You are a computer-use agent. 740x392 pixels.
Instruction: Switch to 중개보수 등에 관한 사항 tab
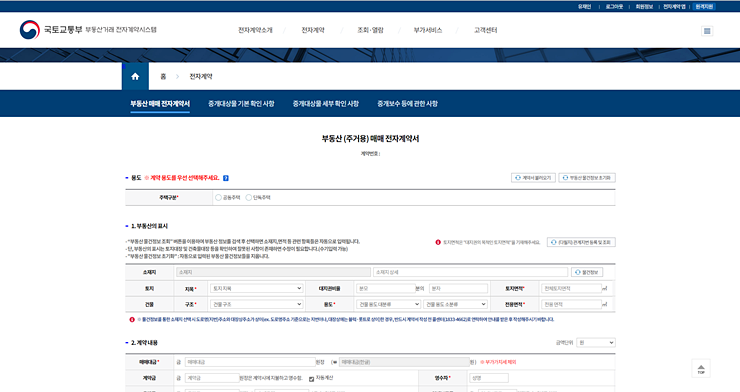coord(407,104)
